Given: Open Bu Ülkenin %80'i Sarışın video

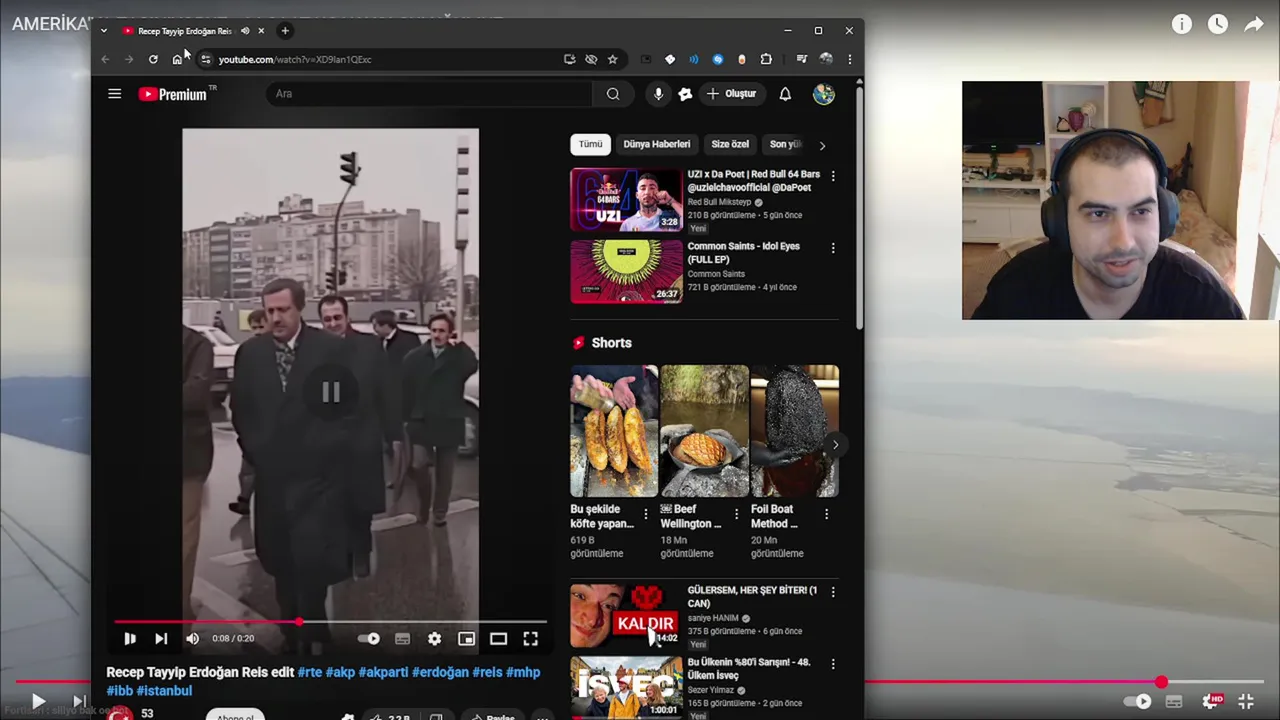Looking at the screenshot, I should click(626, 687).
